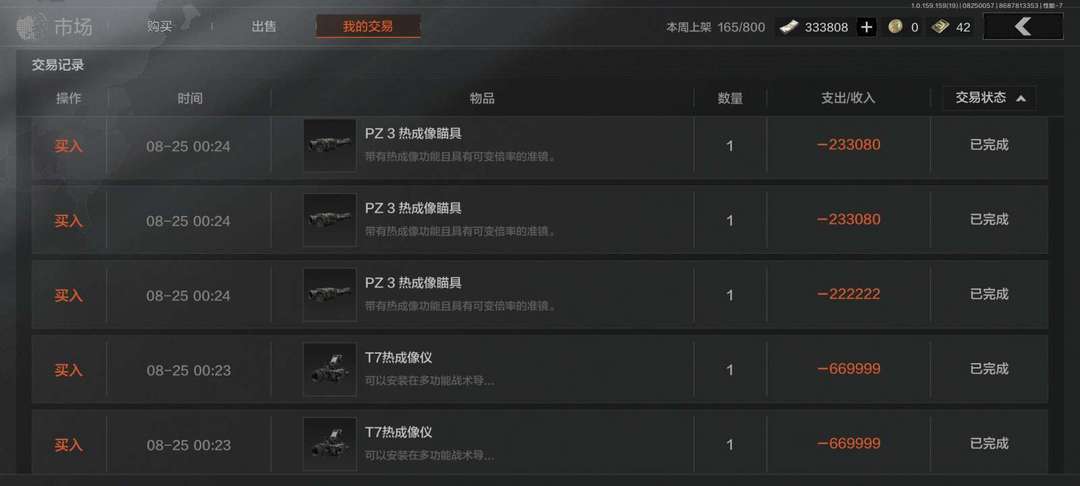Click the 支出/收入 column header

(x=848, y=98)
